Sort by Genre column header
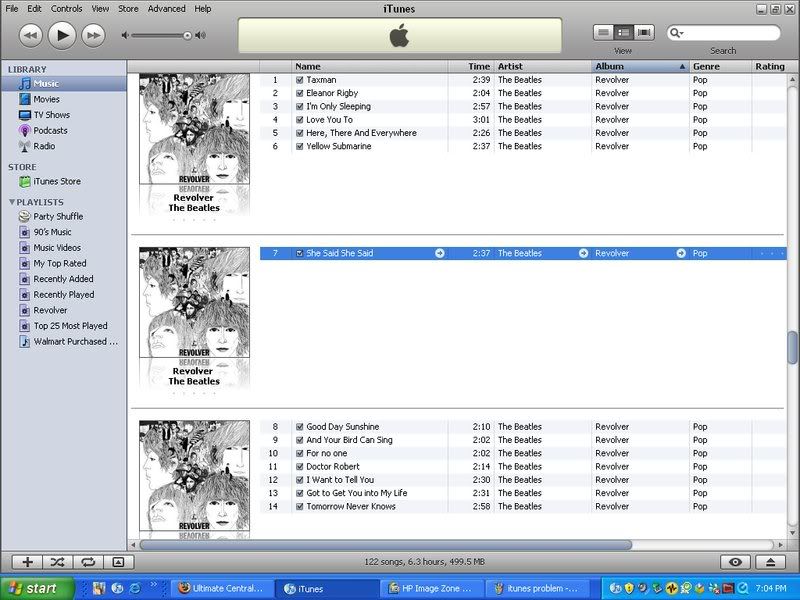 tap(720, 66)
